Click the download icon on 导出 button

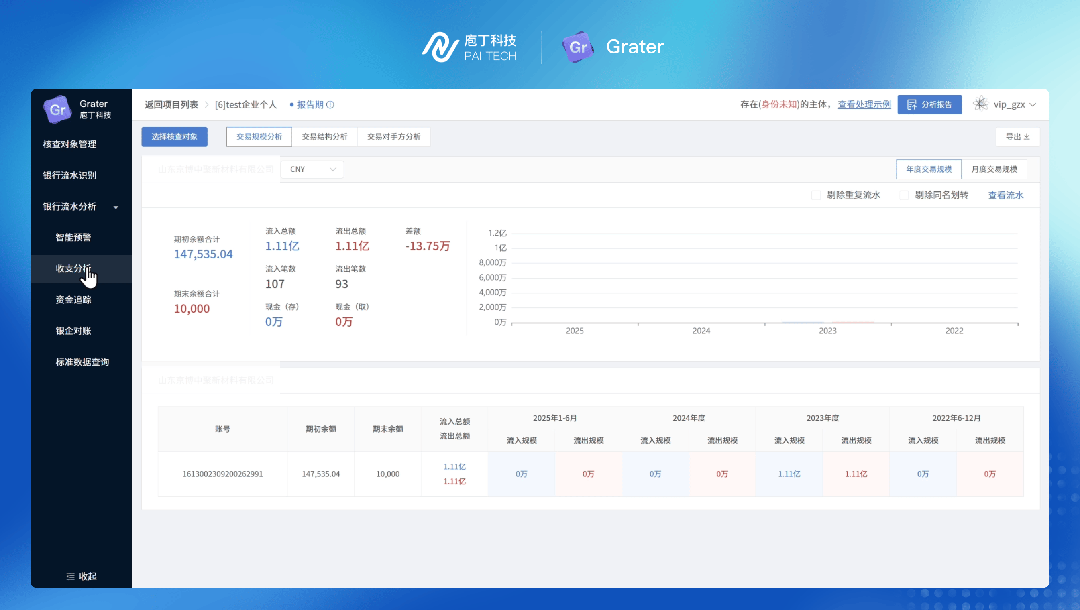[1026, 137]
